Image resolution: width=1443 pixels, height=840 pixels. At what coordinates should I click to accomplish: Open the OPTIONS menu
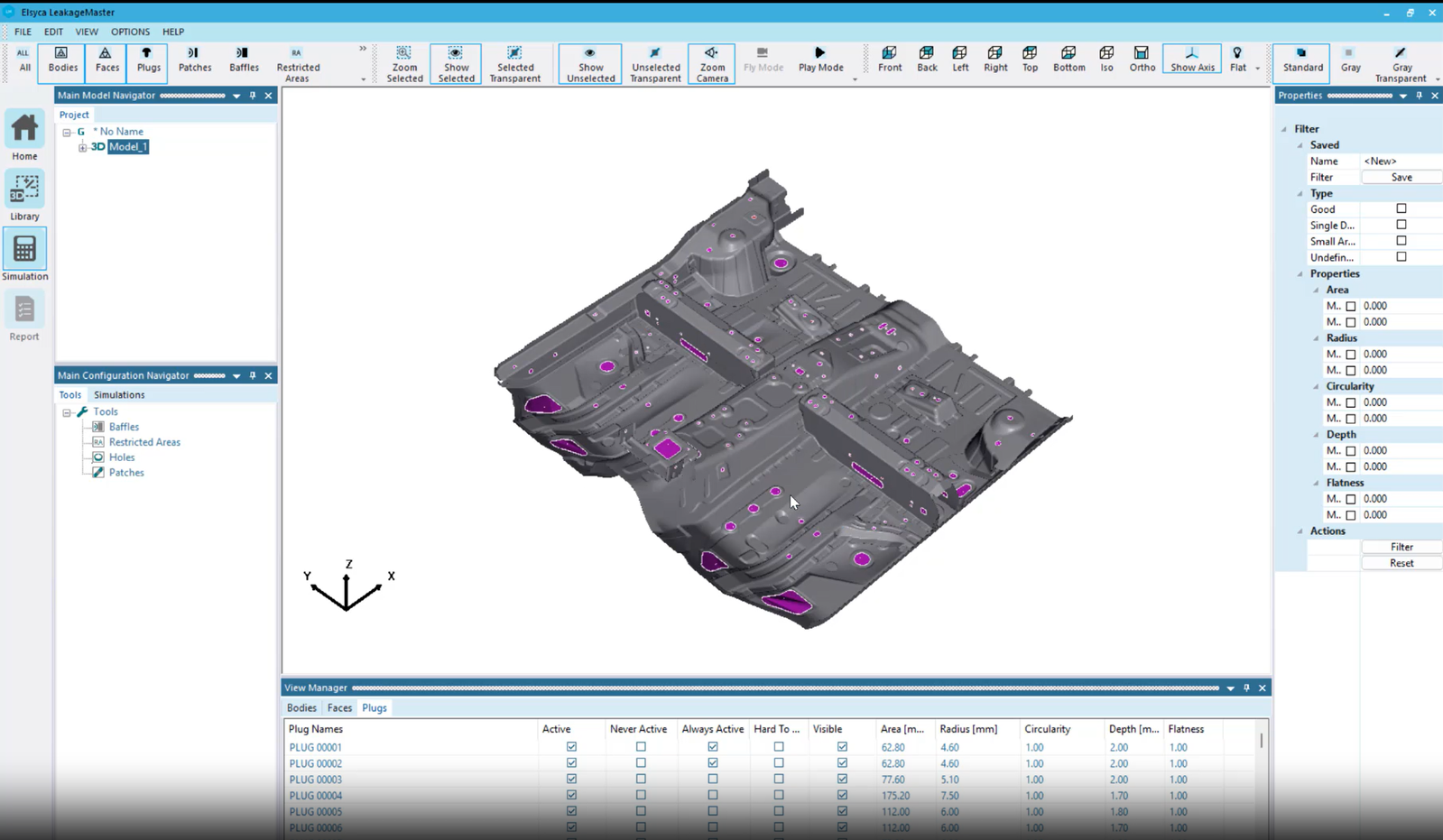pos(130,32)
